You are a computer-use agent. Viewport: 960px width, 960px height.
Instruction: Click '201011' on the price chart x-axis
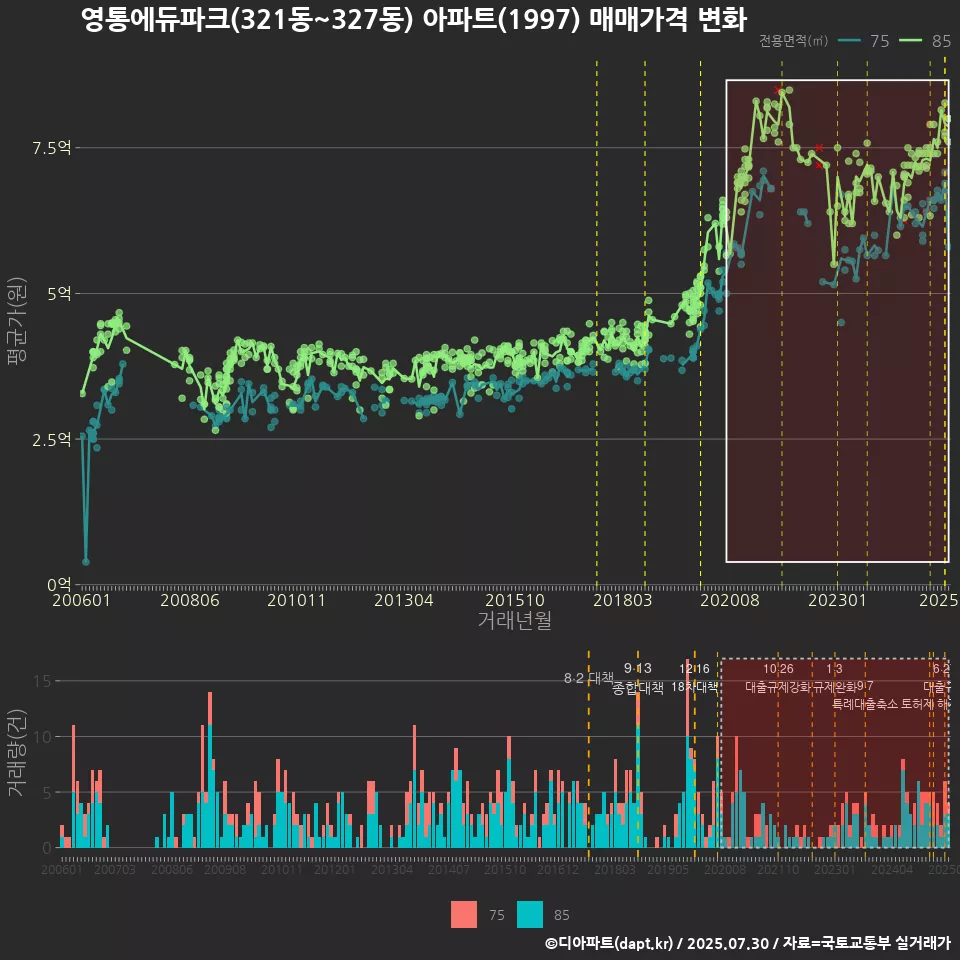tap(296, 600)
